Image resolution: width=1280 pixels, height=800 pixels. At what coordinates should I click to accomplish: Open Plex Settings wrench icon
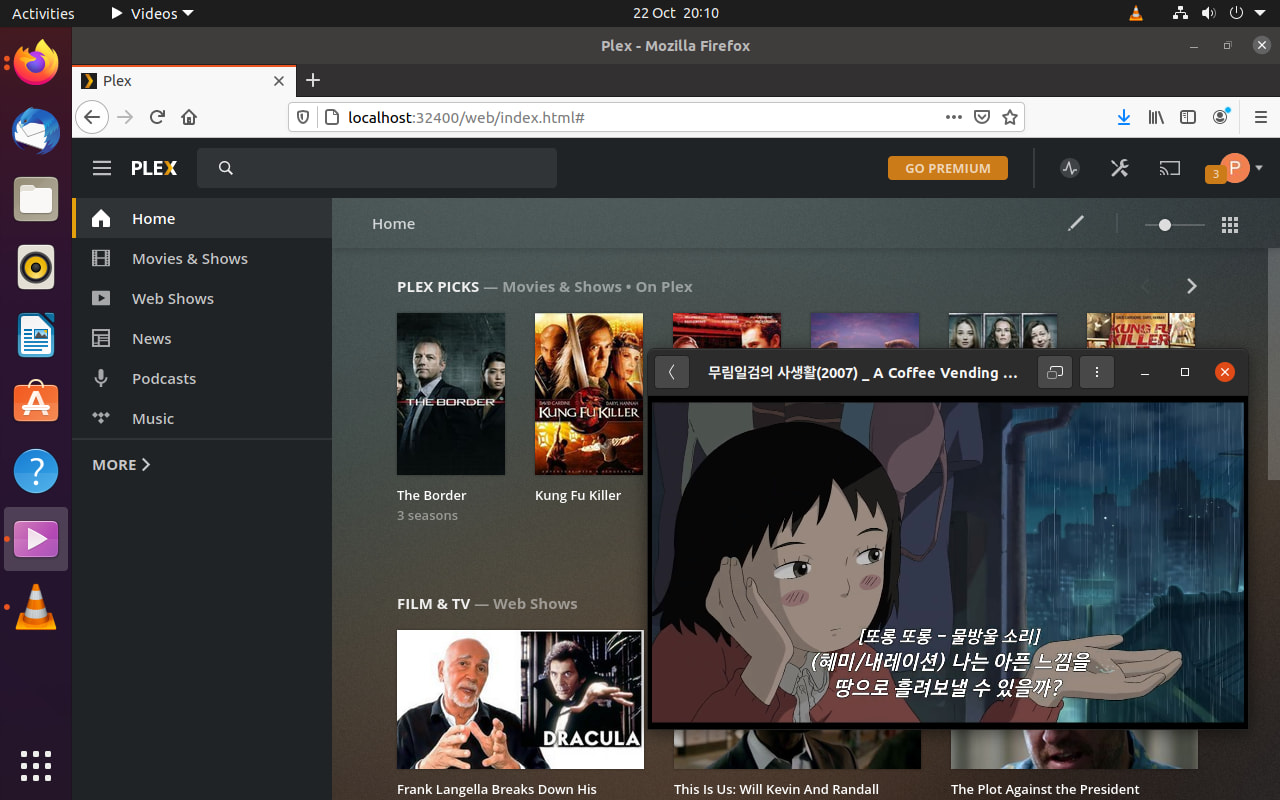(1120, 168)
